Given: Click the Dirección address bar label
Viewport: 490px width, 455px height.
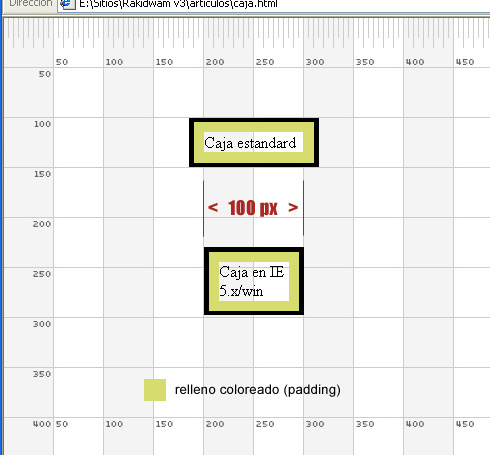Looking at the screenshot, I should point(31,4).
